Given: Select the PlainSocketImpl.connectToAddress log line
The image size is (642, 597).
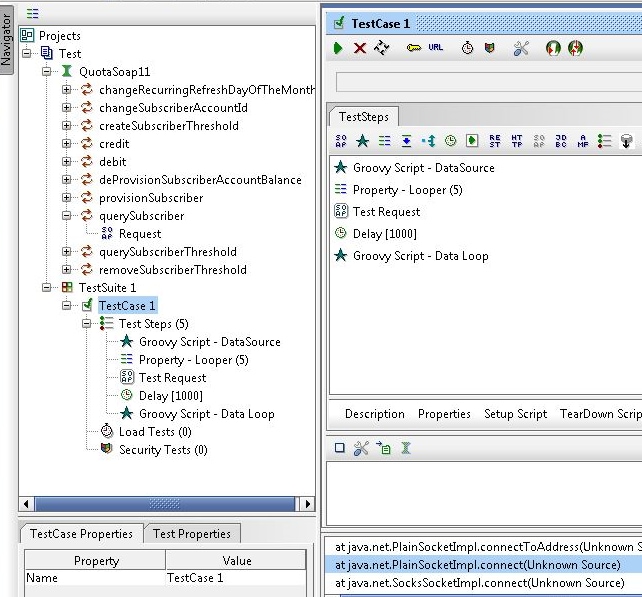Looking at the screenshot, I should [484, 547].
